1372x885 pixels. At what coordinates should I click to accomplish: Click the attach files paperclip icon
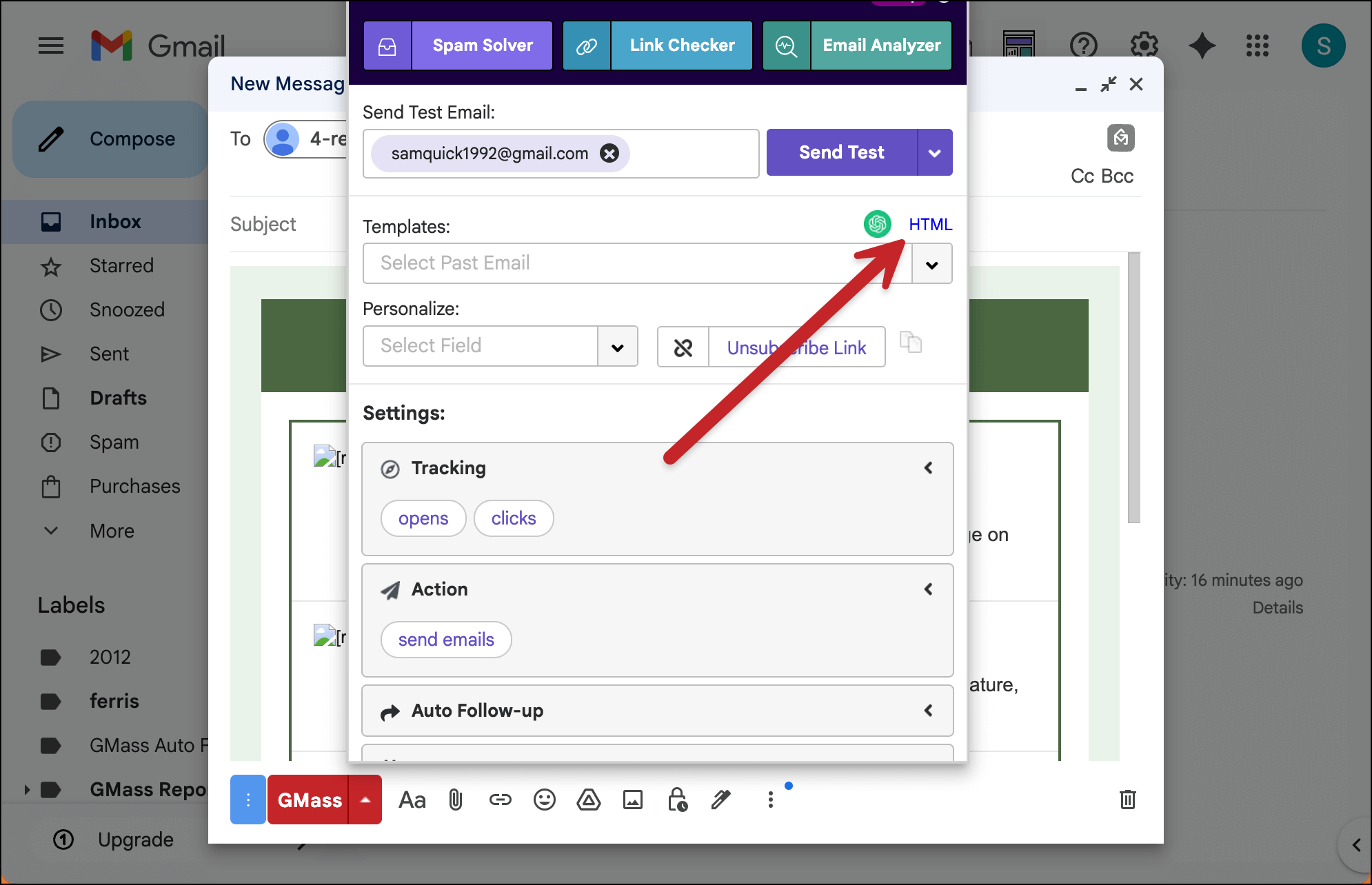tap(456, 800)
